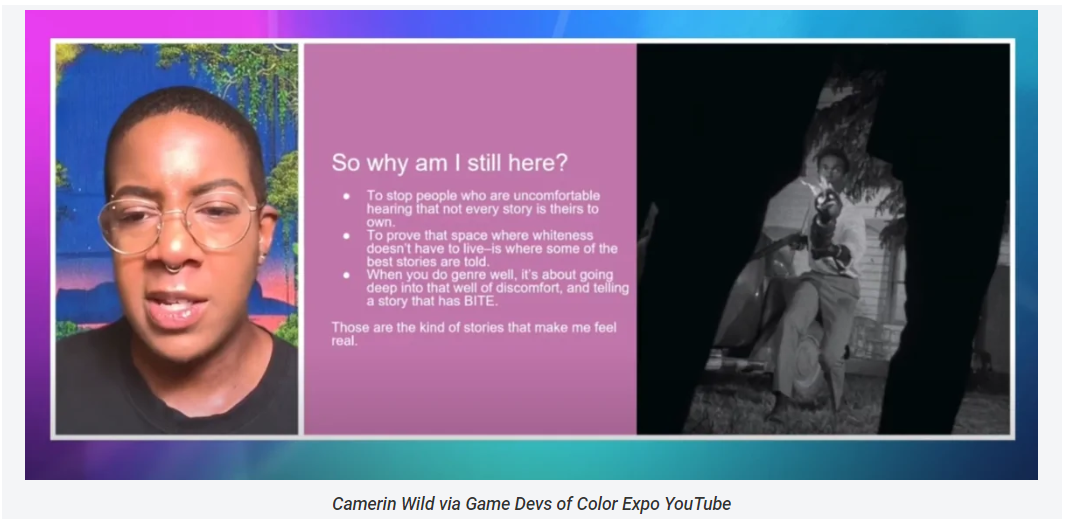
Task: Click the bullet dot before "To stop people"
Action: pos(346,196)
